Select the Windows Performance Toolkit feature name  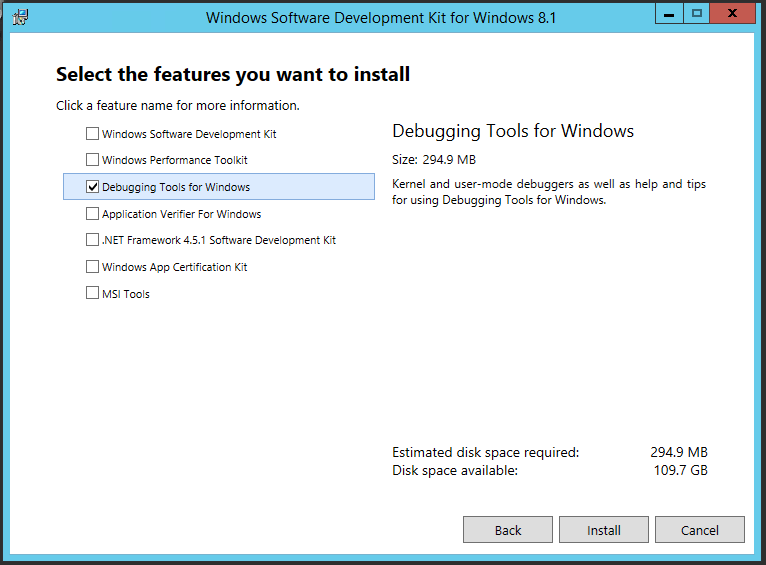coord(175,160)
